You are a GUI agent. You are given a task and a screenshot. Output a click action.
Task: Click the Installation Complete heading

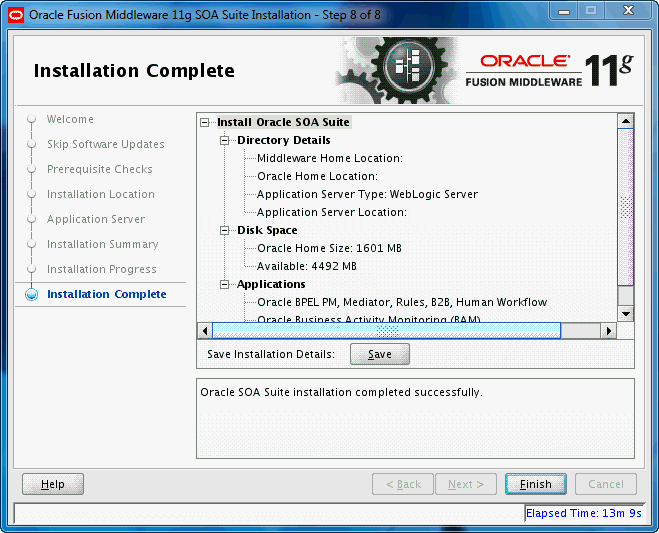tap(134, 71)
